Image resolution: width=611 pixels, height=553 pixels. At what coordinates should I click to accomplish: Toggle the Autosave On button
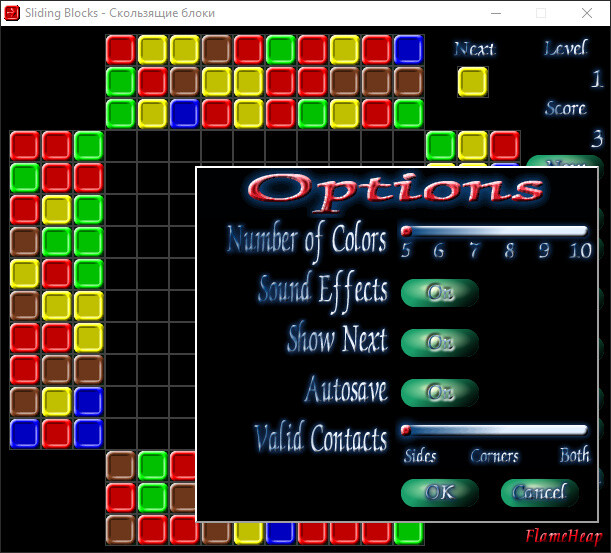[x=440, y=392]
